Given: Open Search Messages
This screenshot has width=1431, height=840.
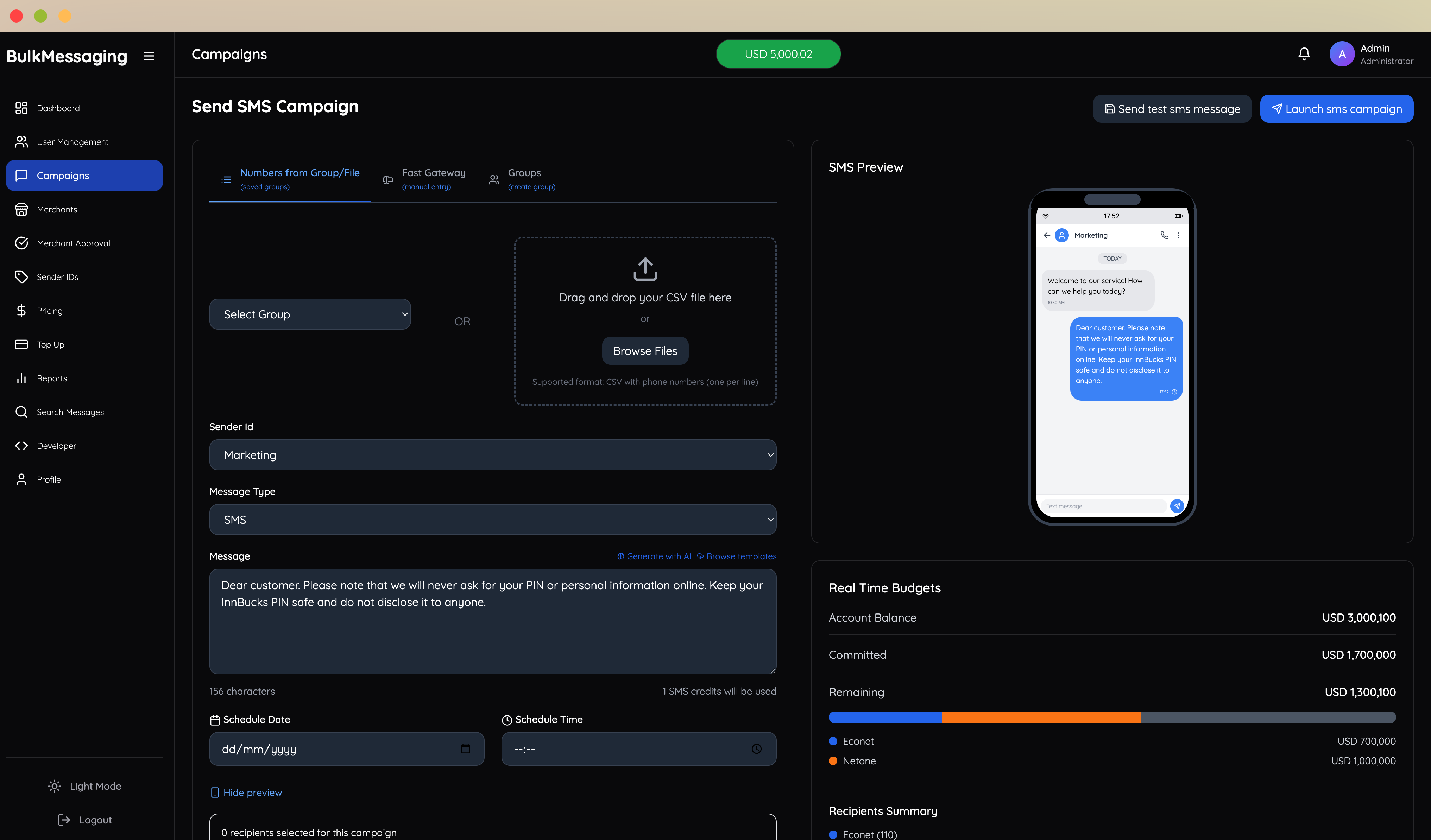Looking at the screenshot, I should coord(70,412).
